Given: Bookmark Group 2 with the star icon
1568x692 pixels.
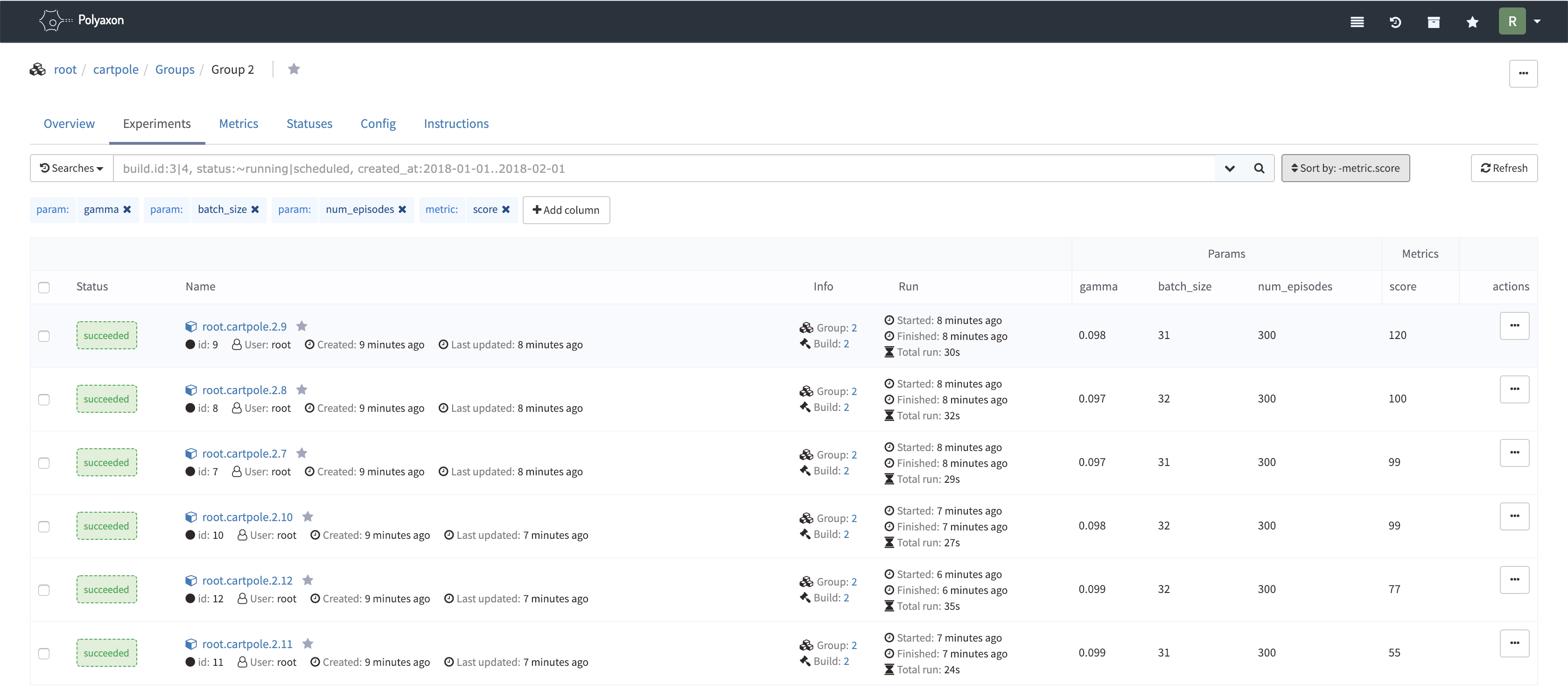Looking at the screenshot, I should [294, 69].
